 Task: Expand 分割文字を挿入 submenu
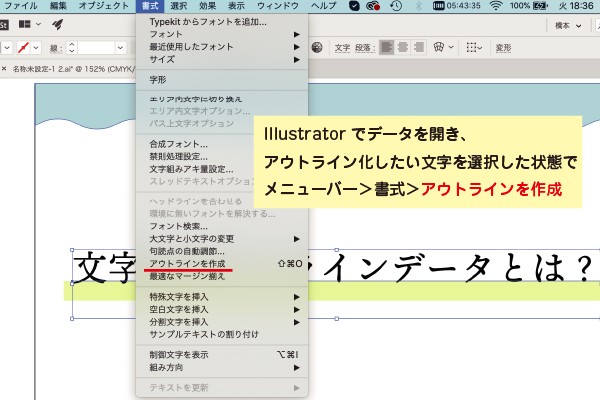click(x=222, y=322)
